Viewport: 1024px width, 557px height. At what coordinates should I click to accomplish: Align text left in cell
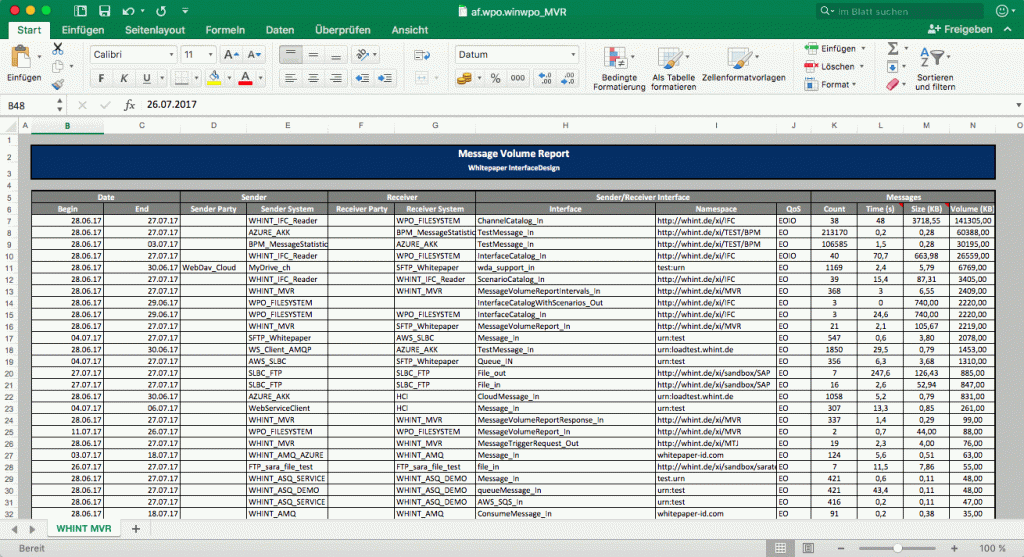[x=291, y=78]
